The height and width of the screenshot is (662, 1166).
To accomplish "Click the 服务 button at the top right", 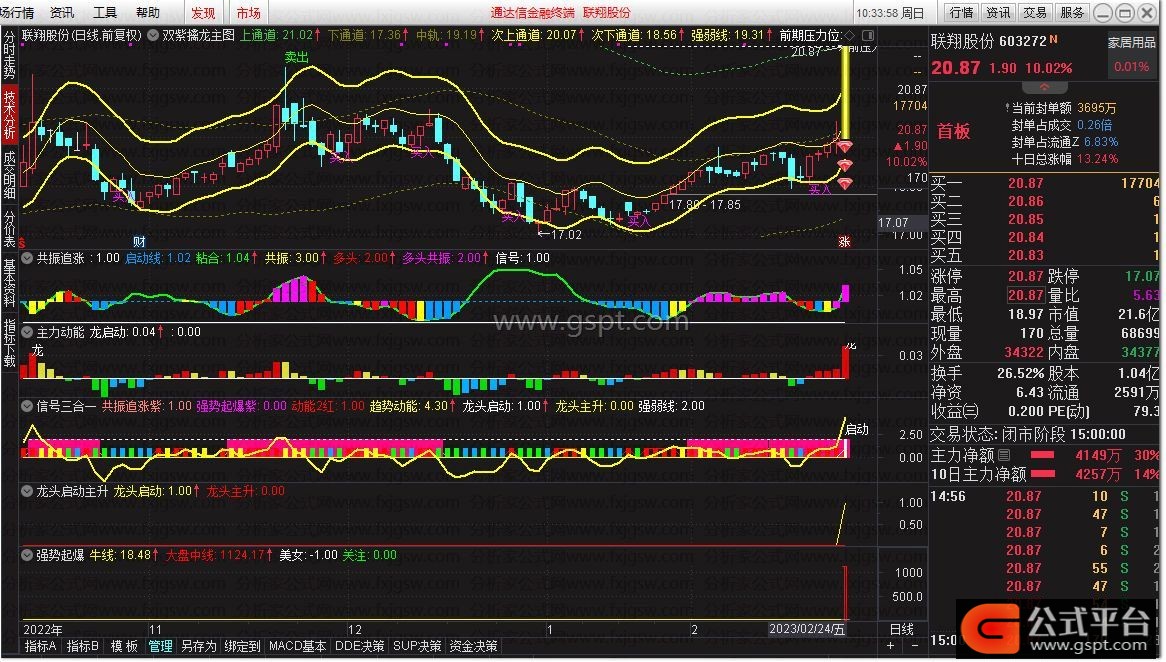I will click(1072, 13).
